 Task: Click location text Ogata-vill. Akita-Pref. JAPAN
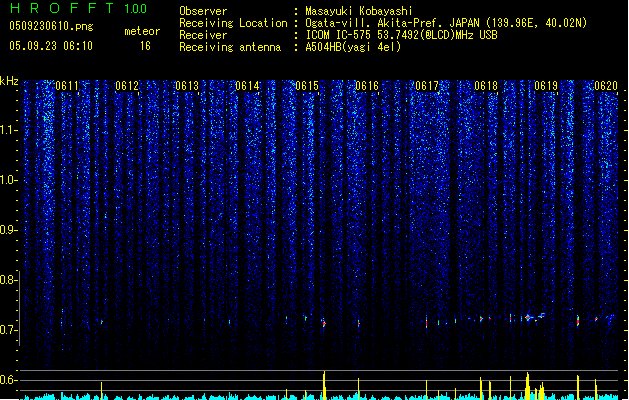click(394, 23)
